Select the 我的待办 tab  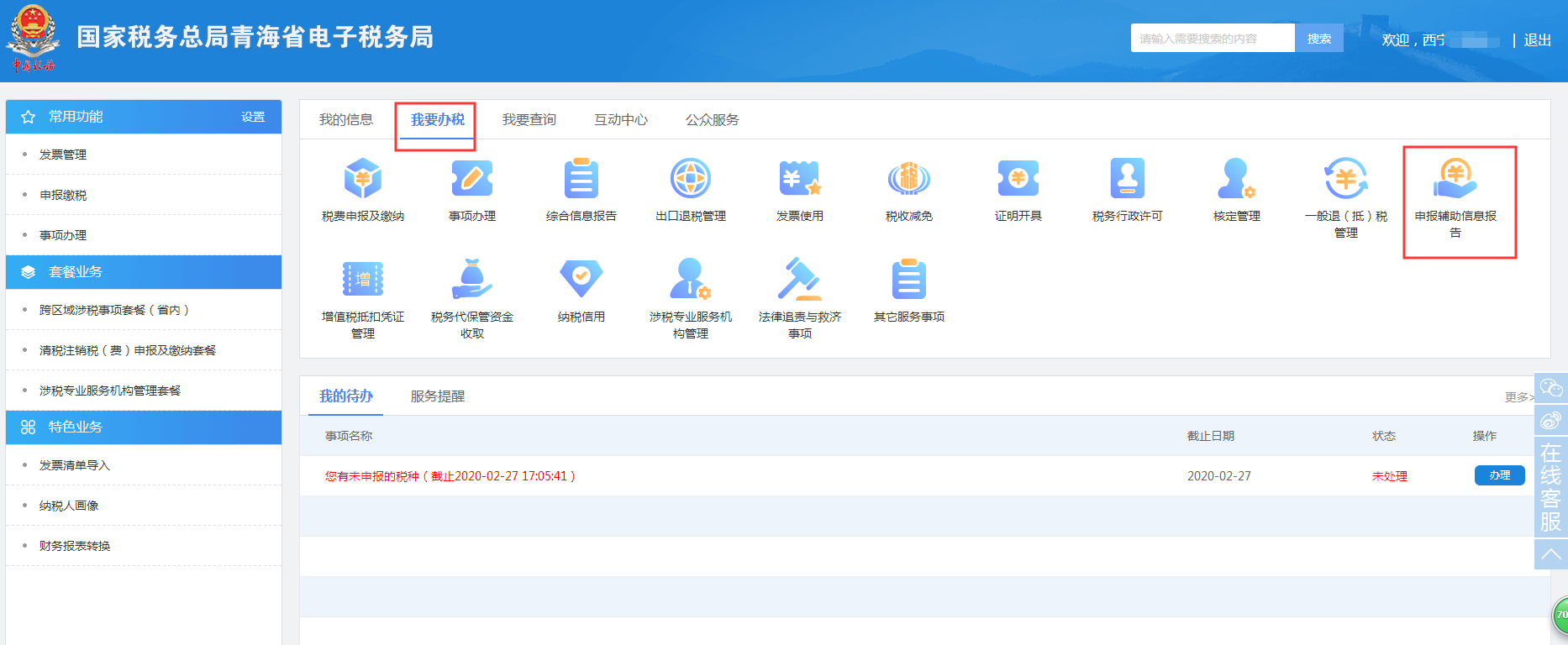click(x=345, y=396)
